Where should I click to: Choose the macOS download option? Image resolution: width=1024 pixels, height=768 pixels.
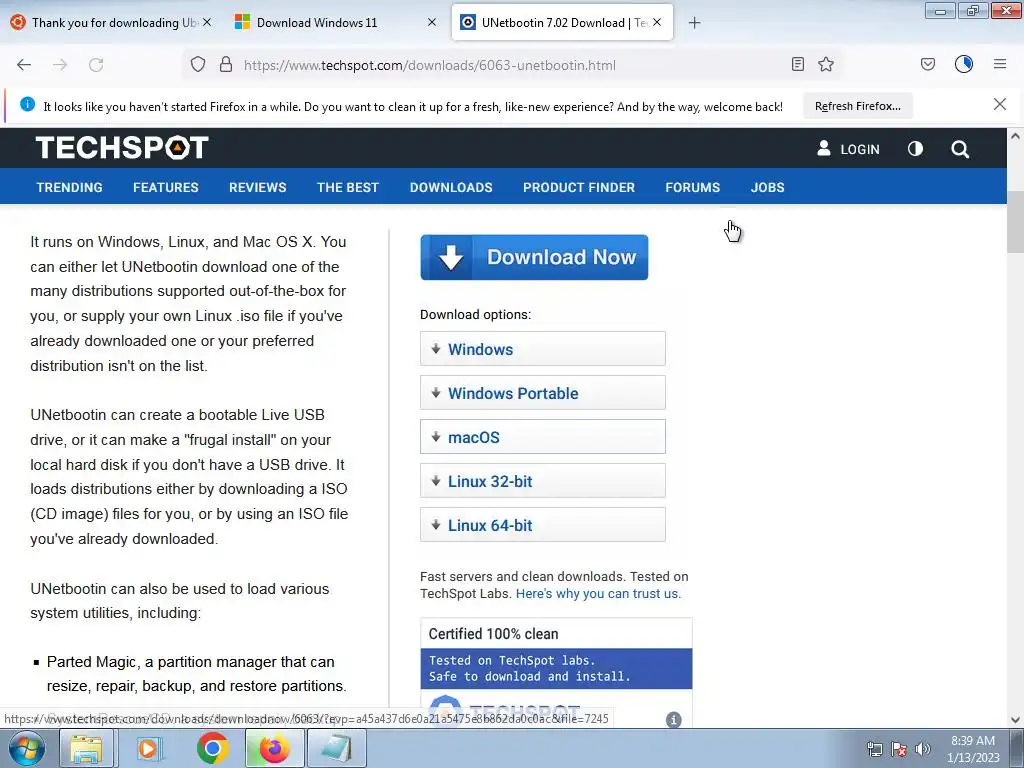pos(543,437)
